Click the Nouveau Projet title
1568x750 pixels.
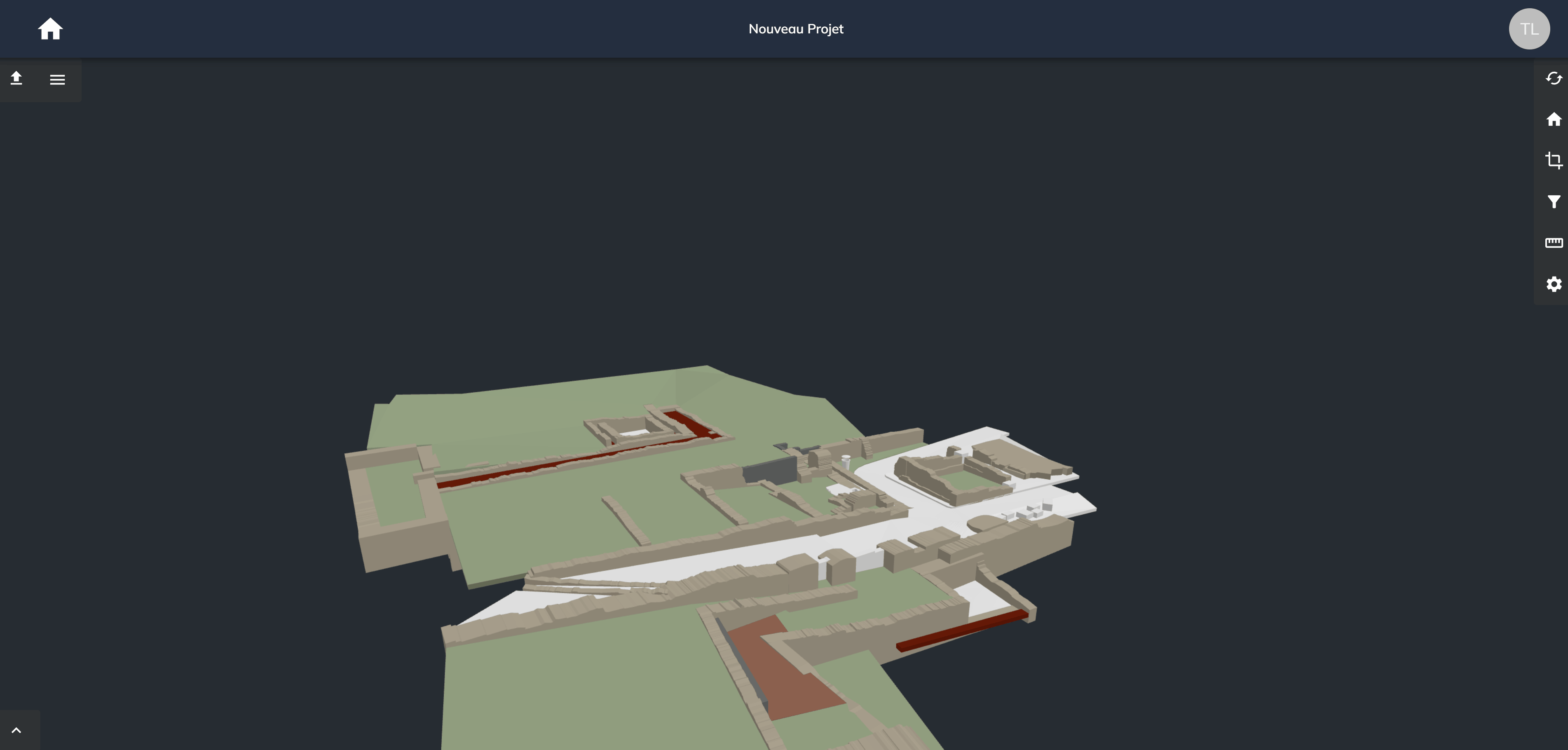tap(796, 28)
